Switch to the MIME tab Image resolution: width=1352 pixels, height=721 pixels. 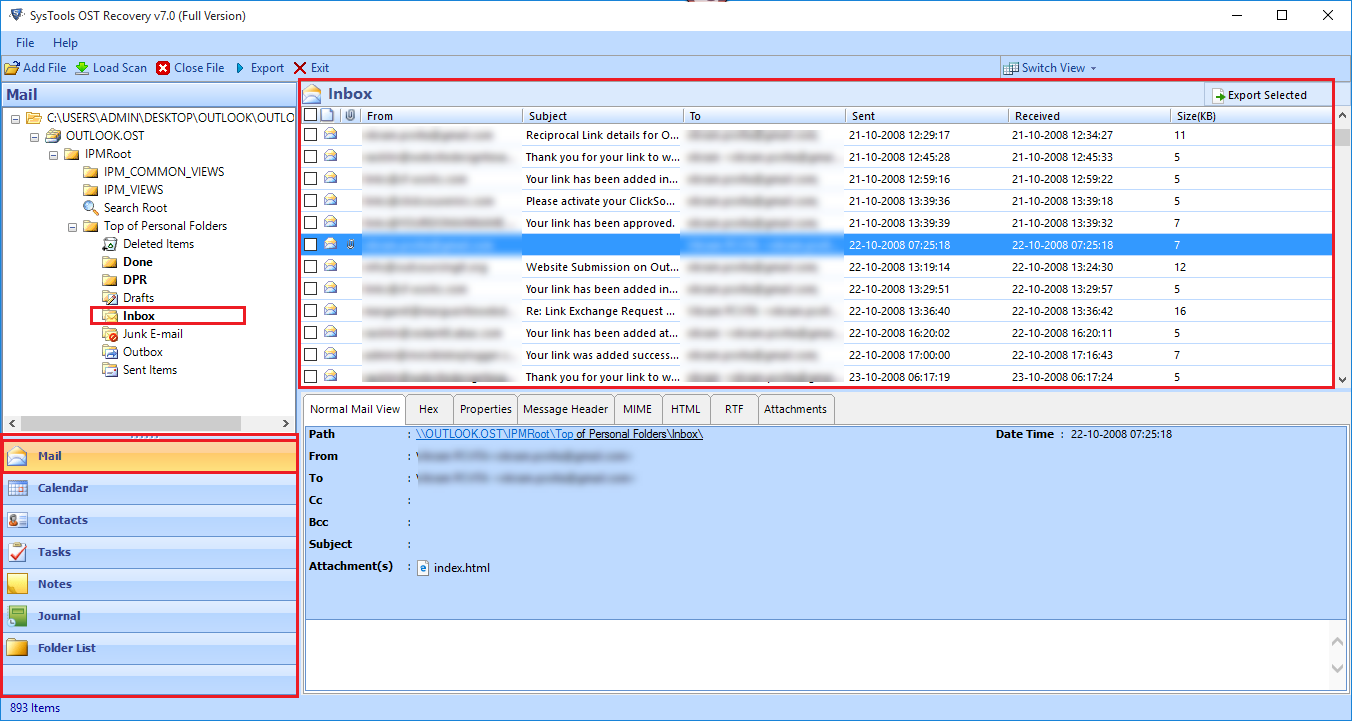(x=637, y=409)
